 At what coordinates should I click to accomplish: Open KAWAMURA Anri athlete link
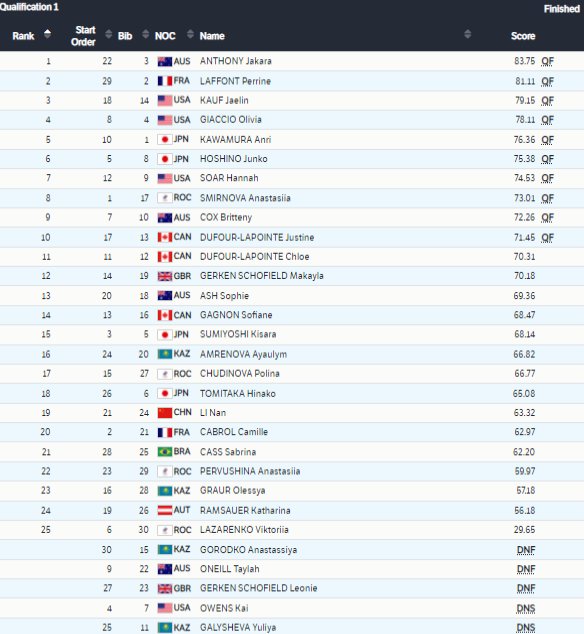tap(235, 139)
